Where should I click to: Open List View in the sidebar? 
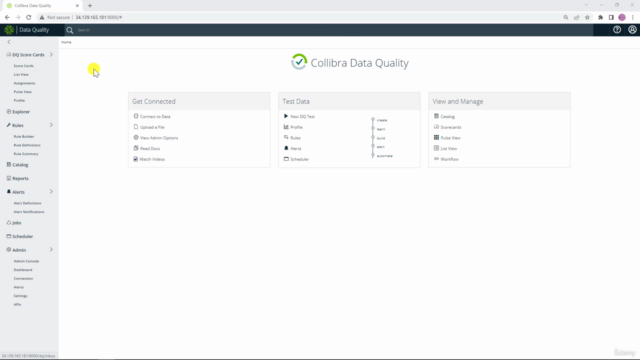pos(21,75)
